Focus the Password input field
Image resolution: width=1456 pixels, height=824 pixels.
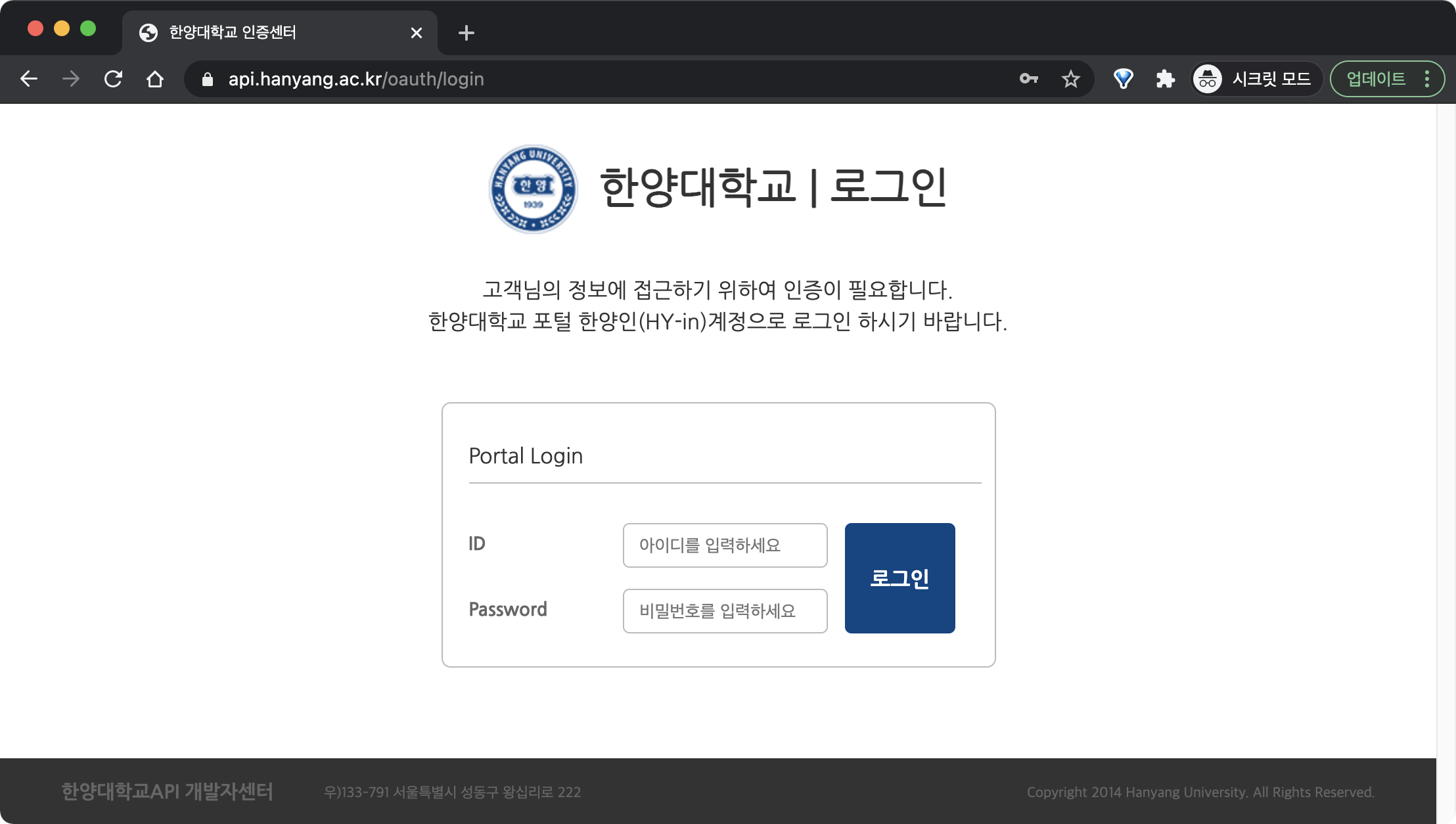725,611
